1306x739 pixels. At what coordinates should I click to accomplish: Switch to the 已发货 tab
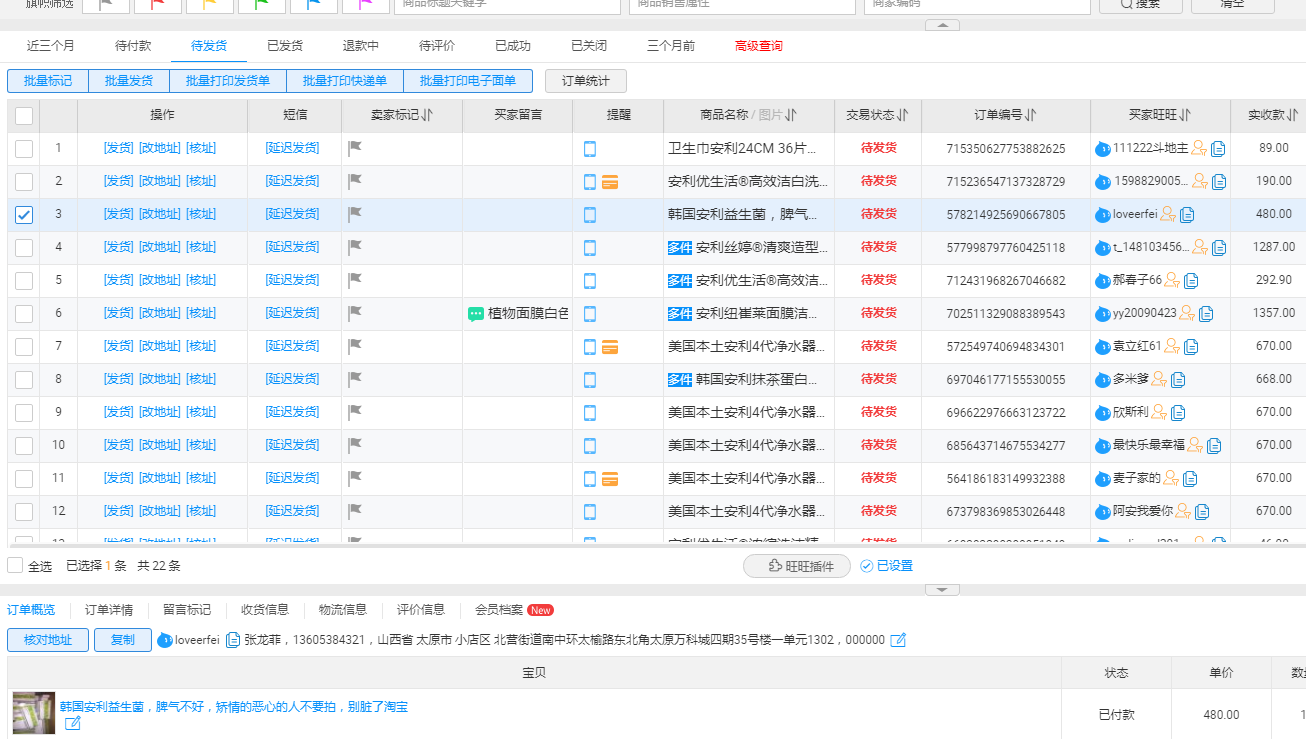tap(285, 46)
